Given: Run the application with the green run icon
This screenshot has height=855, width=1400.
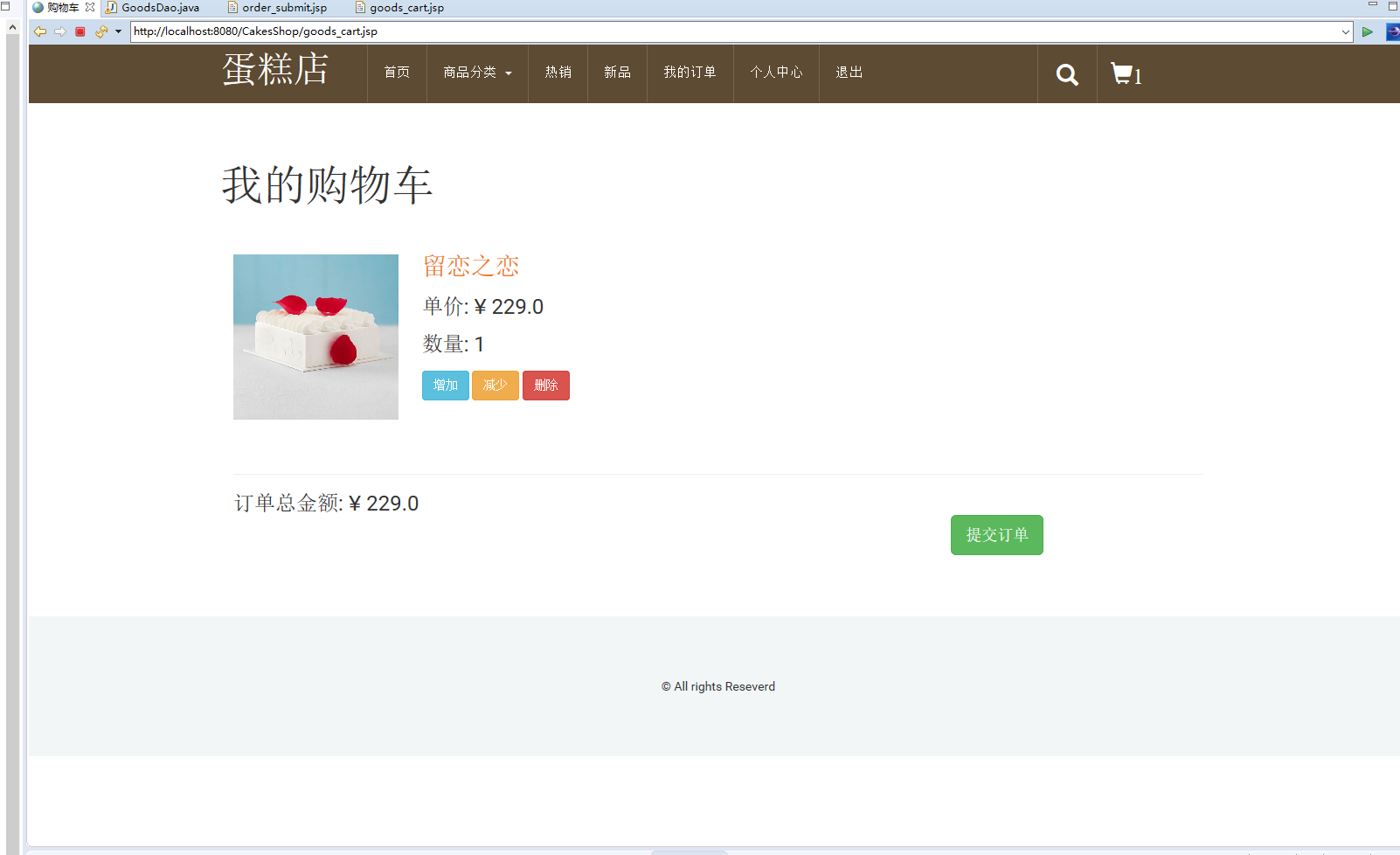Looking at the screenshot, I should tap(1368, 31).
